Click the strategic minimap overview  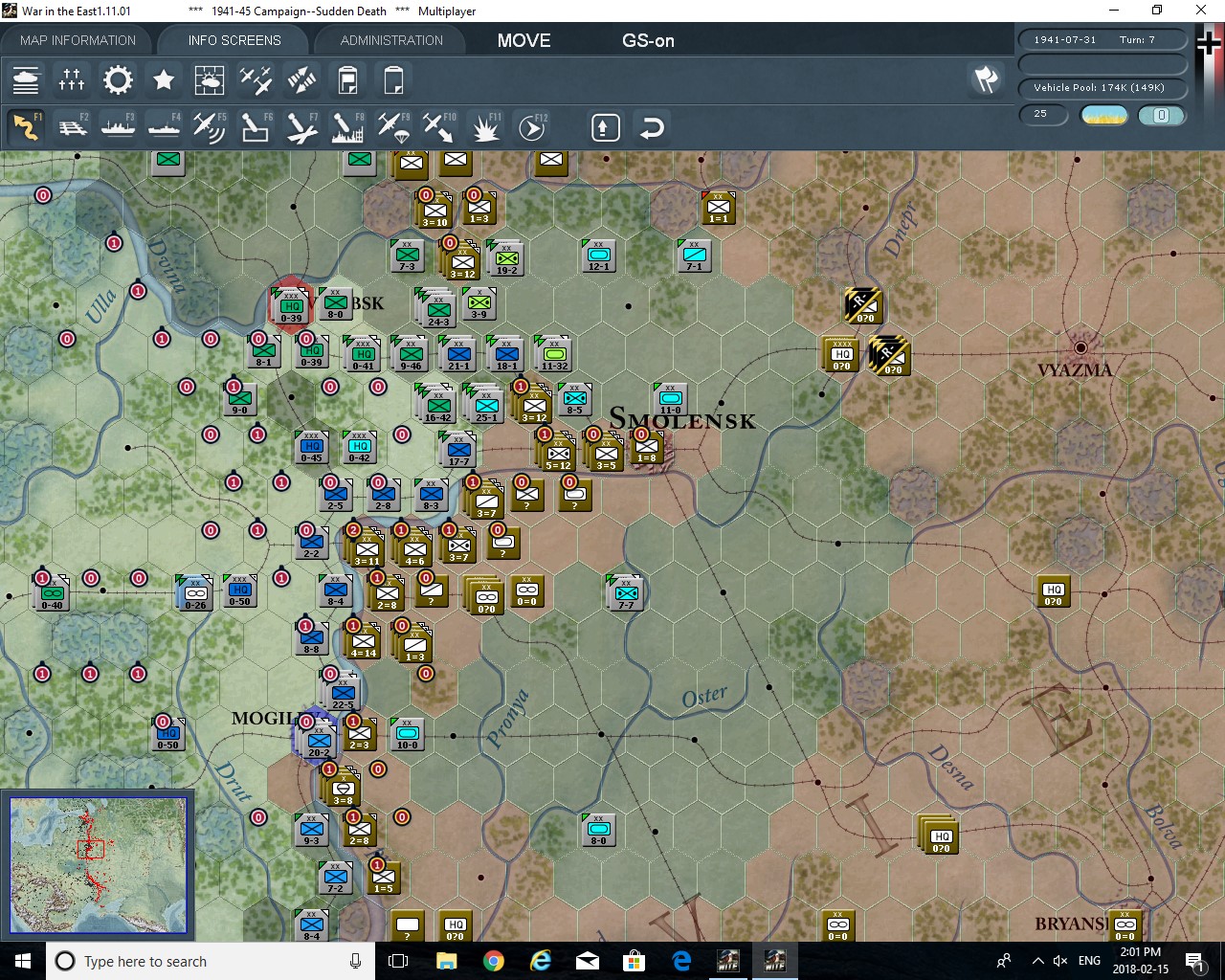98,864
